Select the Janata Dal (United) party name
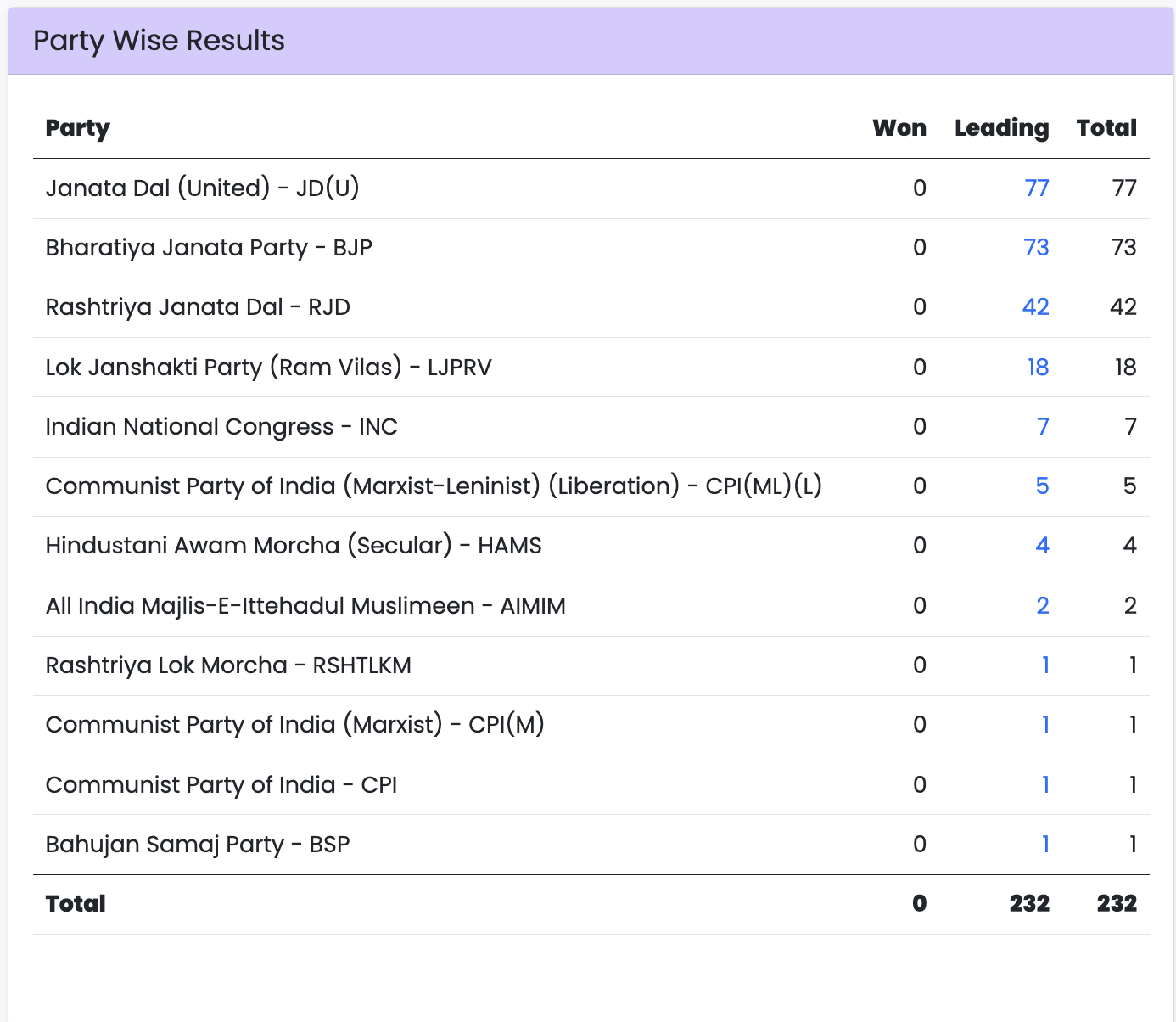 click(x=202, y=188)
